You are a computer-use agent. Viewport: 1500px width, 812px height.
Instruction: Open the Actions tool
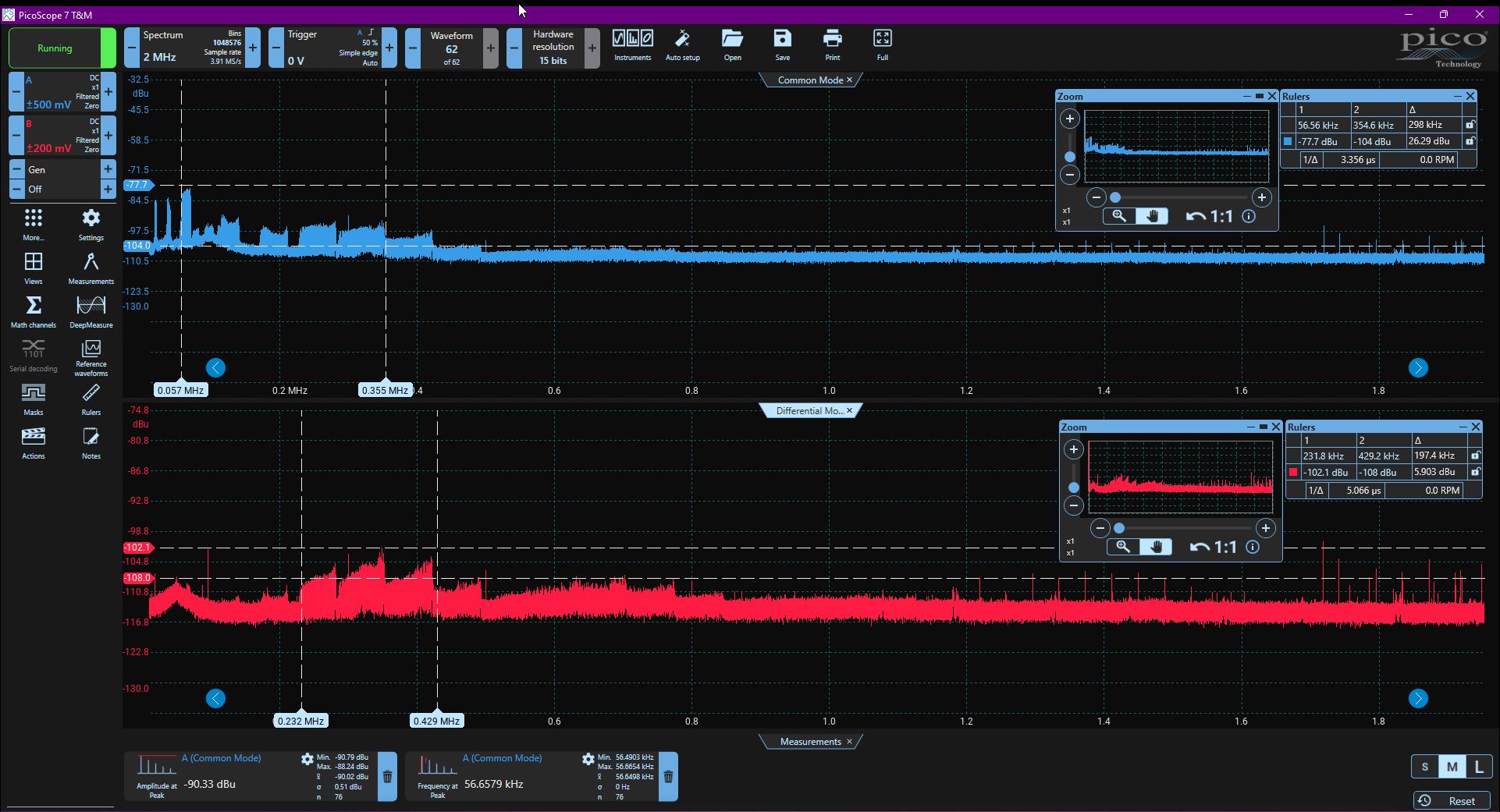pos(34,442)
